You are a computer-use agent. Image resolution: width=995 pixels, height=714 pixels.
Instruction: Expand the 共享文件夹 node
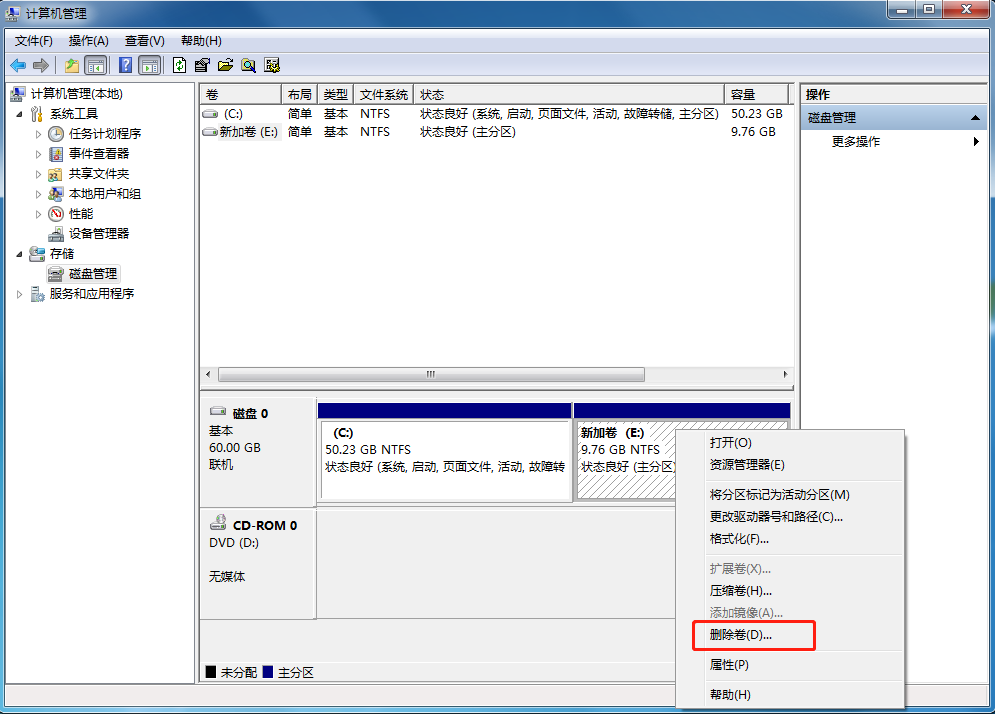(38, 174)
